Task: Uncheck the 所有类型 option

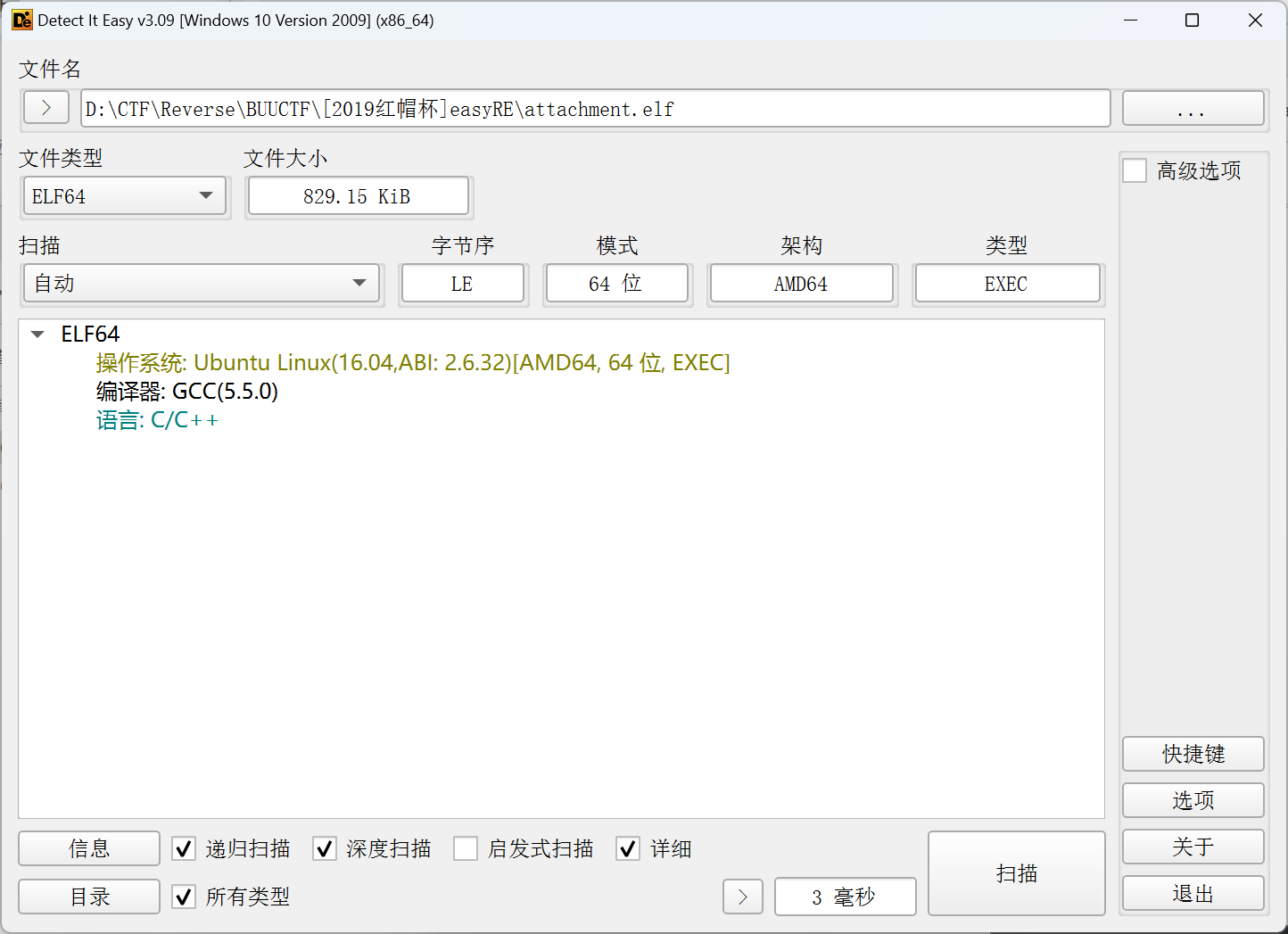Action: [x=184, y=897]
